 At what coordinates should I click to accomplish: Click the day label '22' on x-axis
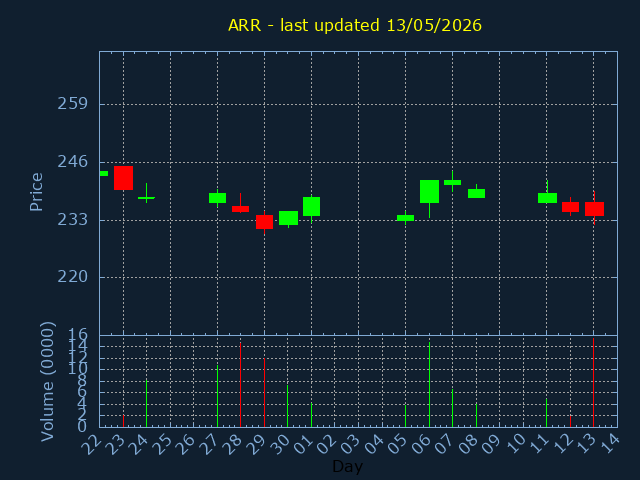[91, 444]
